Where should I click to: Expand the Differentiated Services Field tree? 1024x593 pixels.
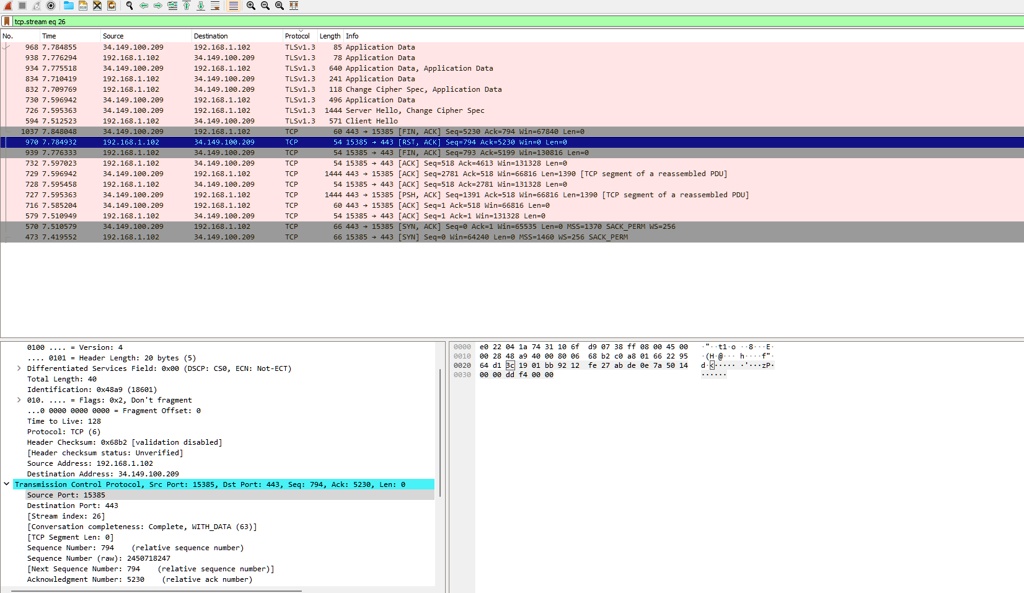point(19,368)
